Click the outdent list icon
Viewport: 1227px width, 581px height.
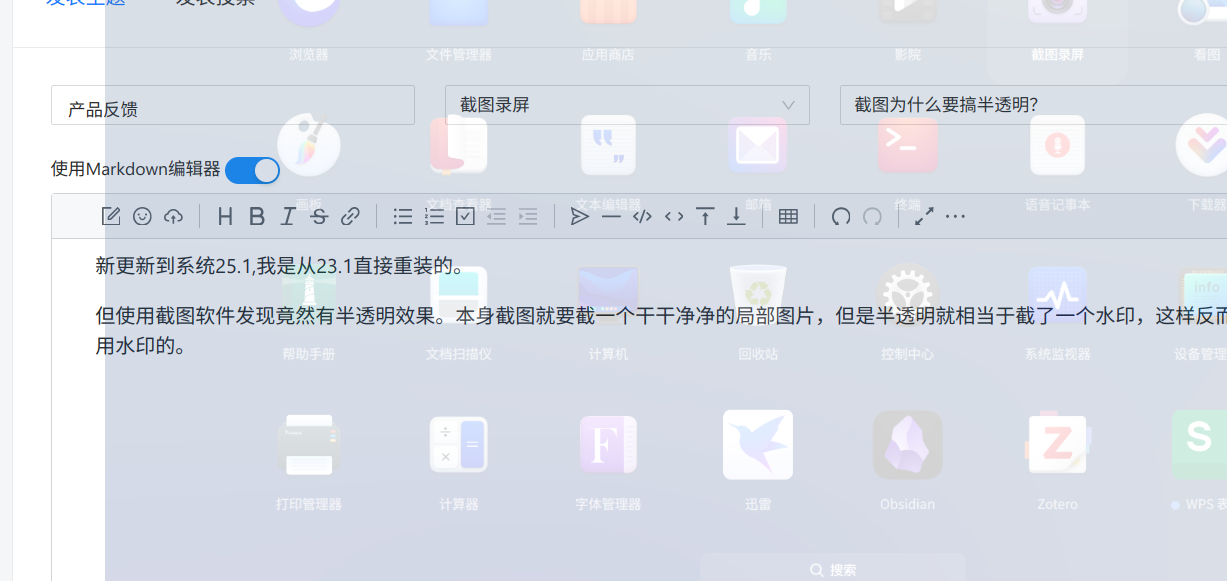click(x=496, y=216)
